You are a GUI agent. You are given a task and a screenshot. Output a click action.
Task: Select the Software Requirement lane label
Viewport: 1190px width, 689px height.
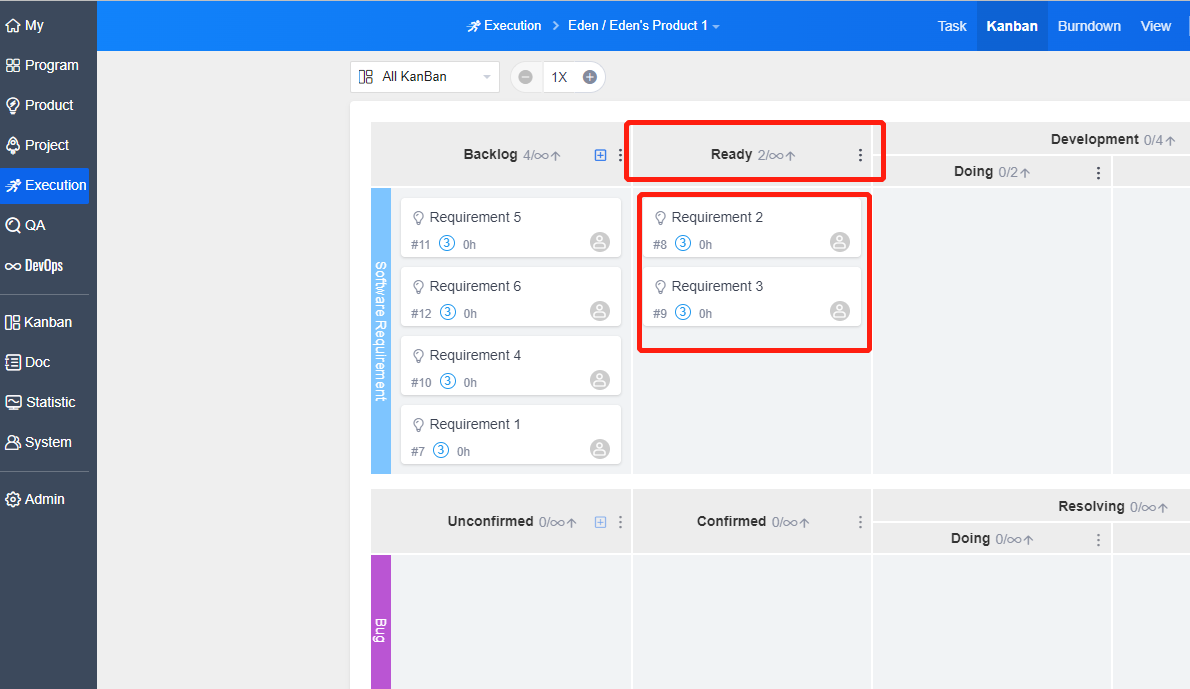click(x=381, y=330)
